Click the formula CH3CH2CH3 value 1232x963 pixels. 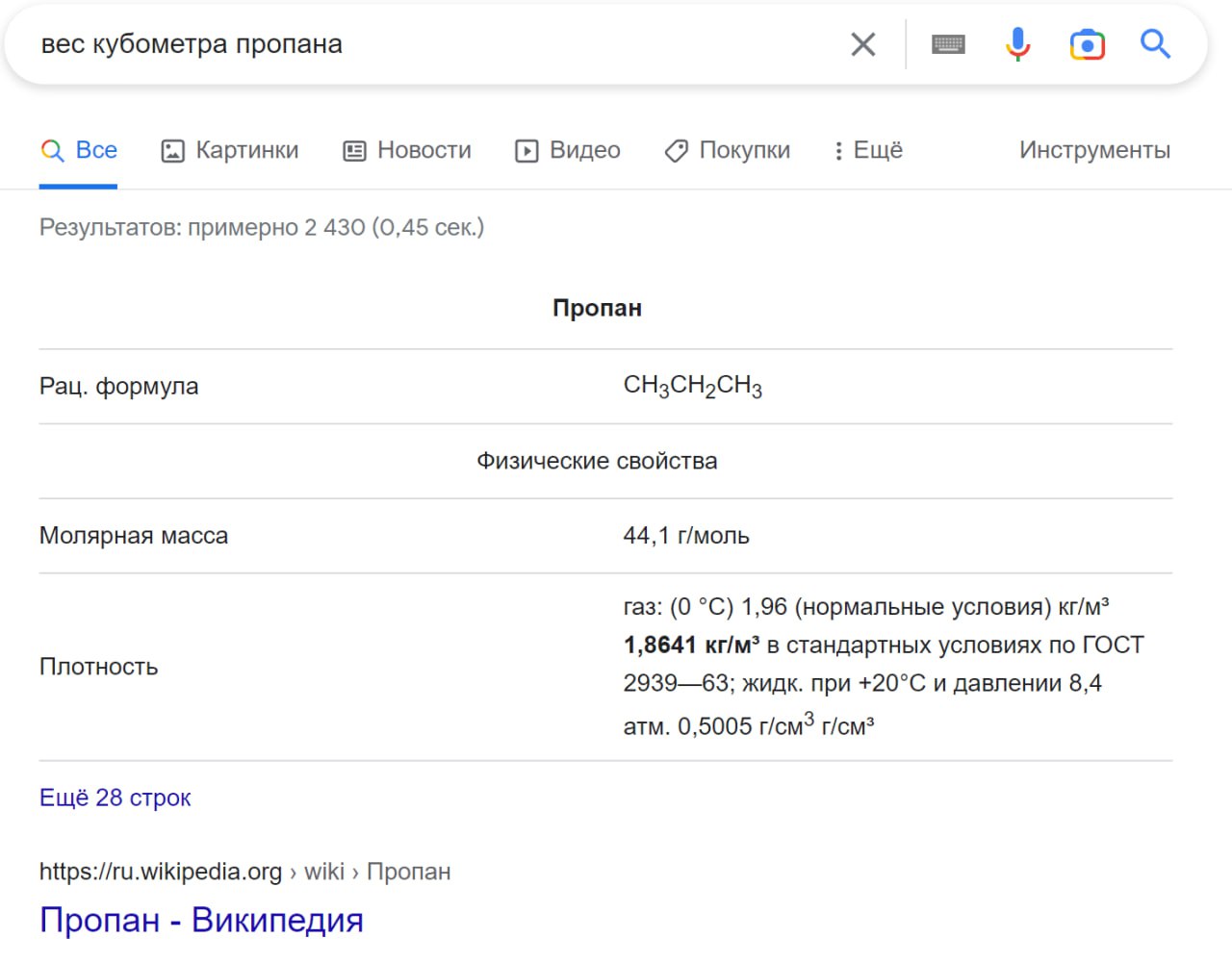click(x=692, y=386)
